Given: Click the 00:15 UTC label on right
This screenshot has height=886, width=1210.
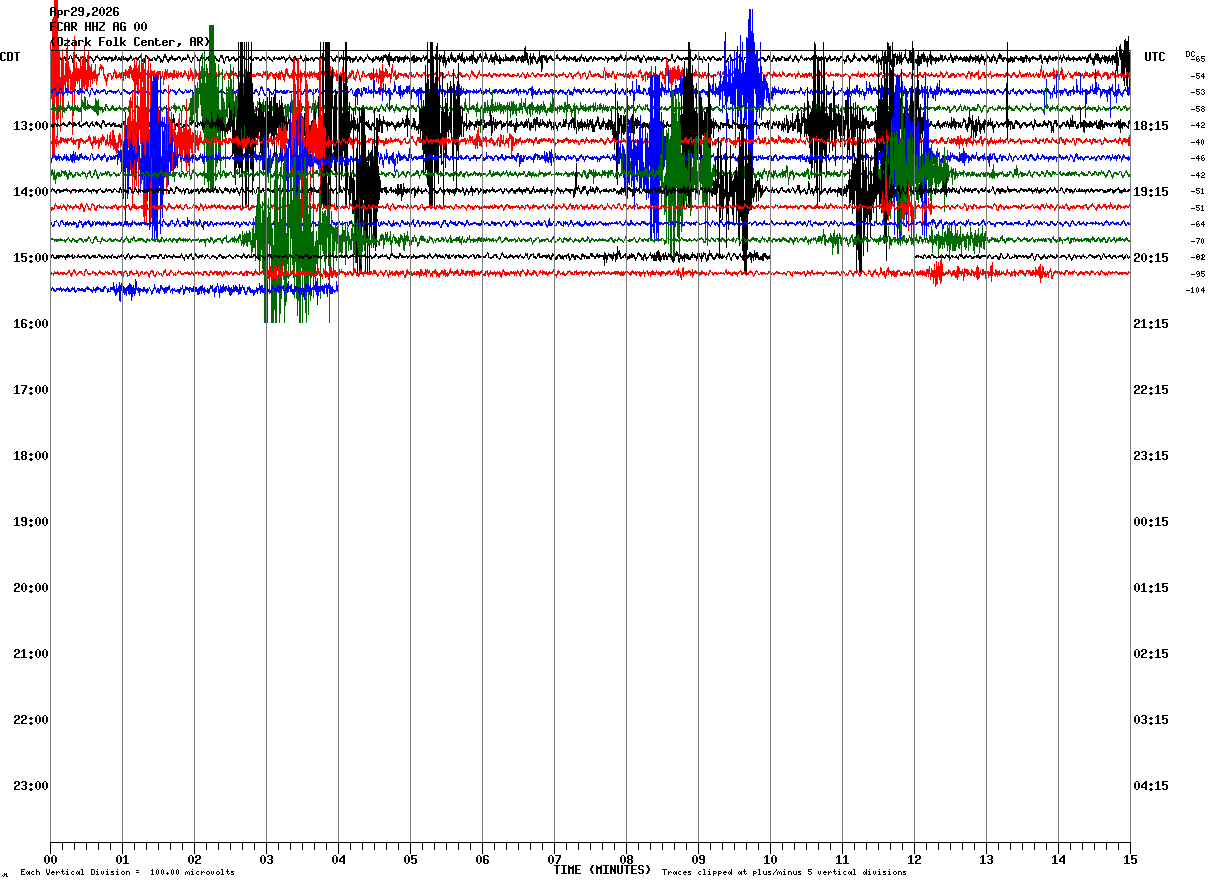Looking at the screenshot, I should [x=1151, y=522].
